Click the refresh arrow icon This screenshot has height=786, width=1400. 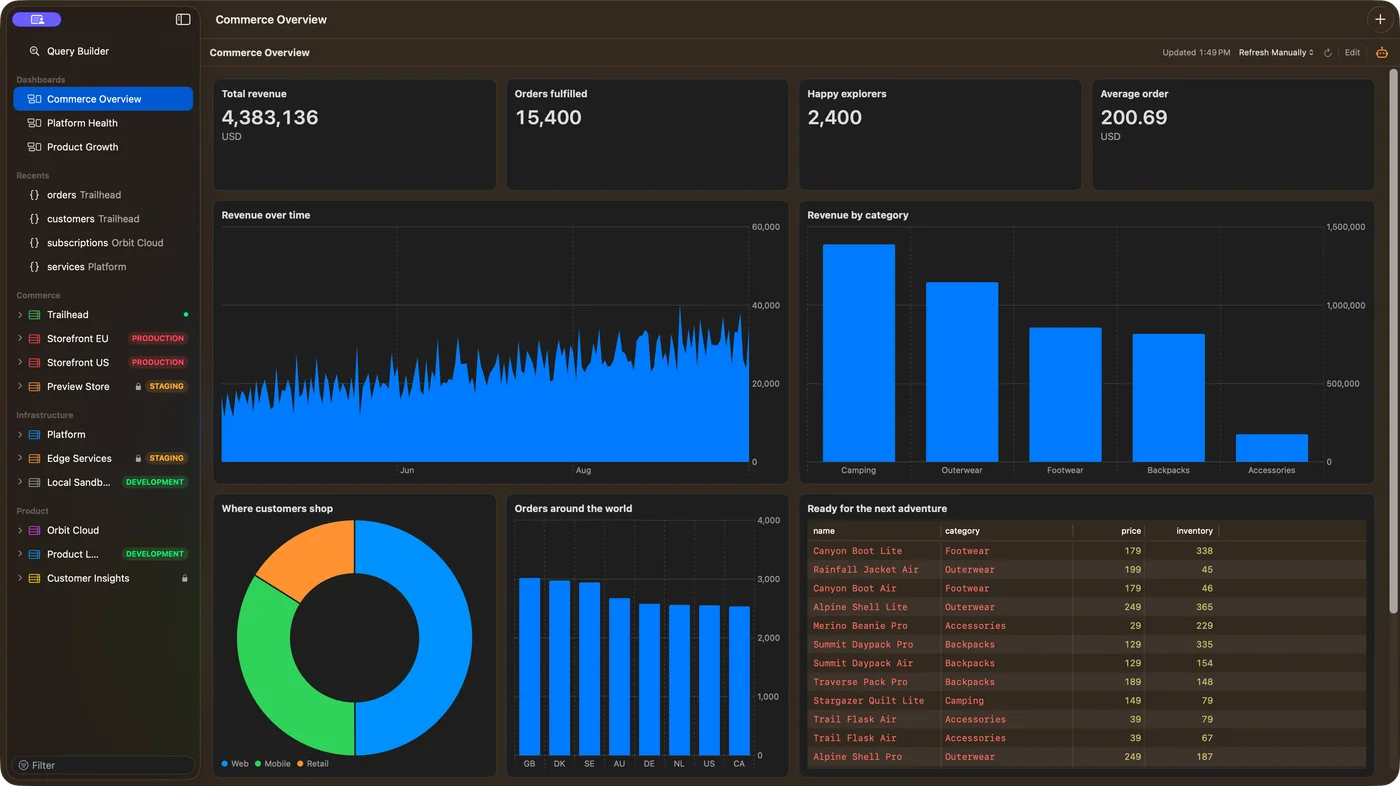click(x=1328, y=53)
